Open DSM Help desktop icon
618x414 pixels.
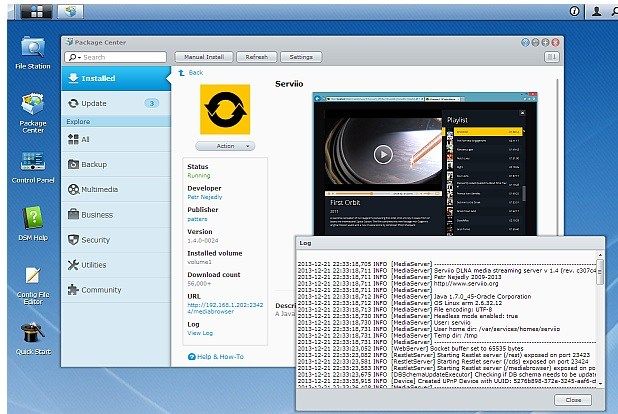click(x=33, y=223)
